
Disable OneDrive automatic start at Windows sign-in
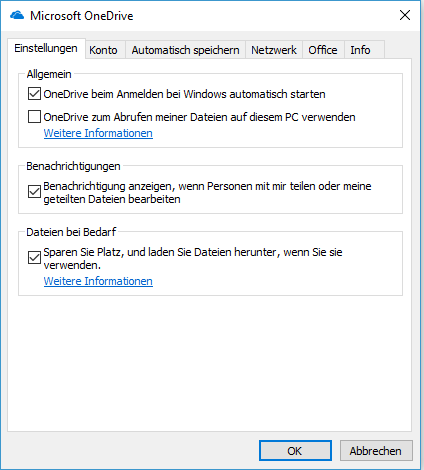(34, 94)
